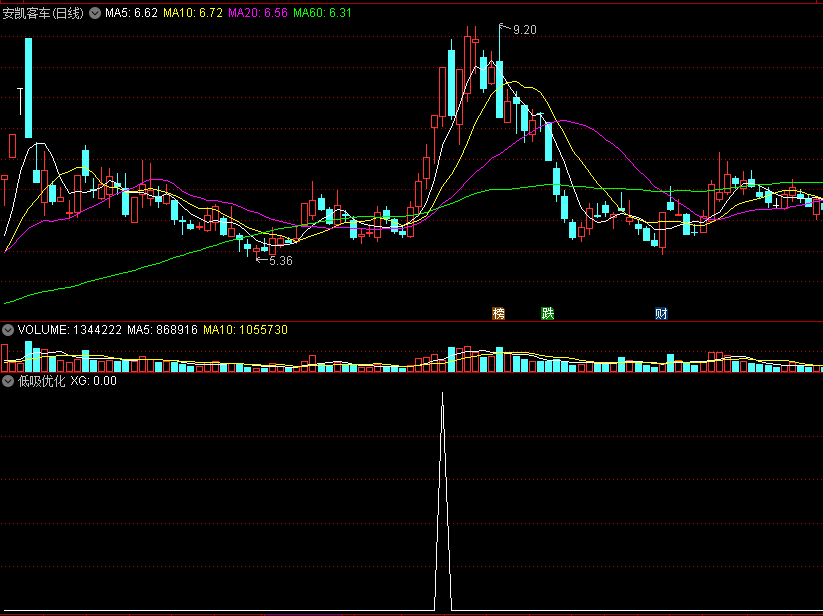Click the MA60: 6.31 label

click(322, 13)
